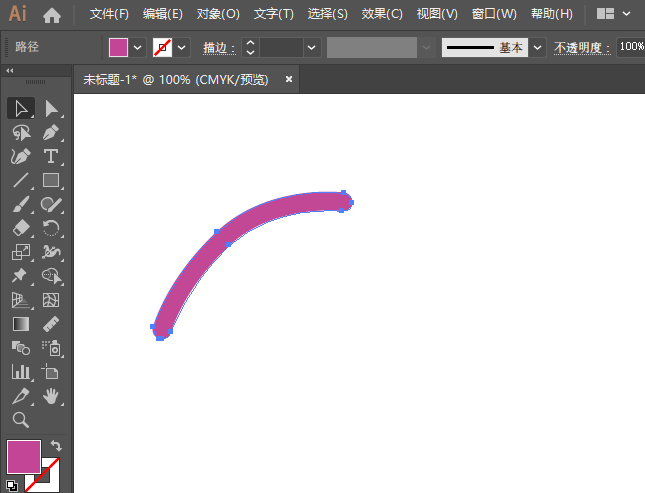Open the 编辑(E) menu

162,14
